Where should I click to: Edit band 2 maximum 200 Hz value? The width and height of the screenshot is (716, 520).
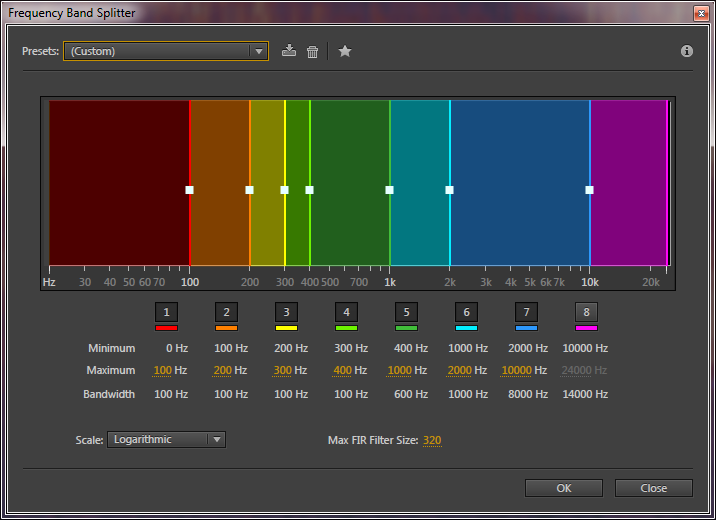220,370
